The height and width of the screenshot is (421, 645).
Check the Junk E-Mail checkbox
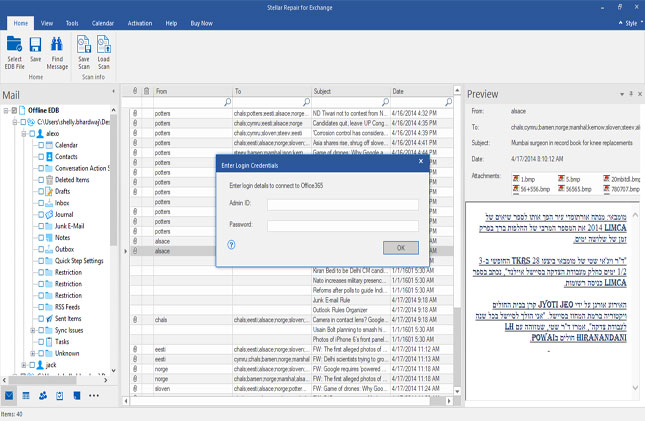(41, 226)
